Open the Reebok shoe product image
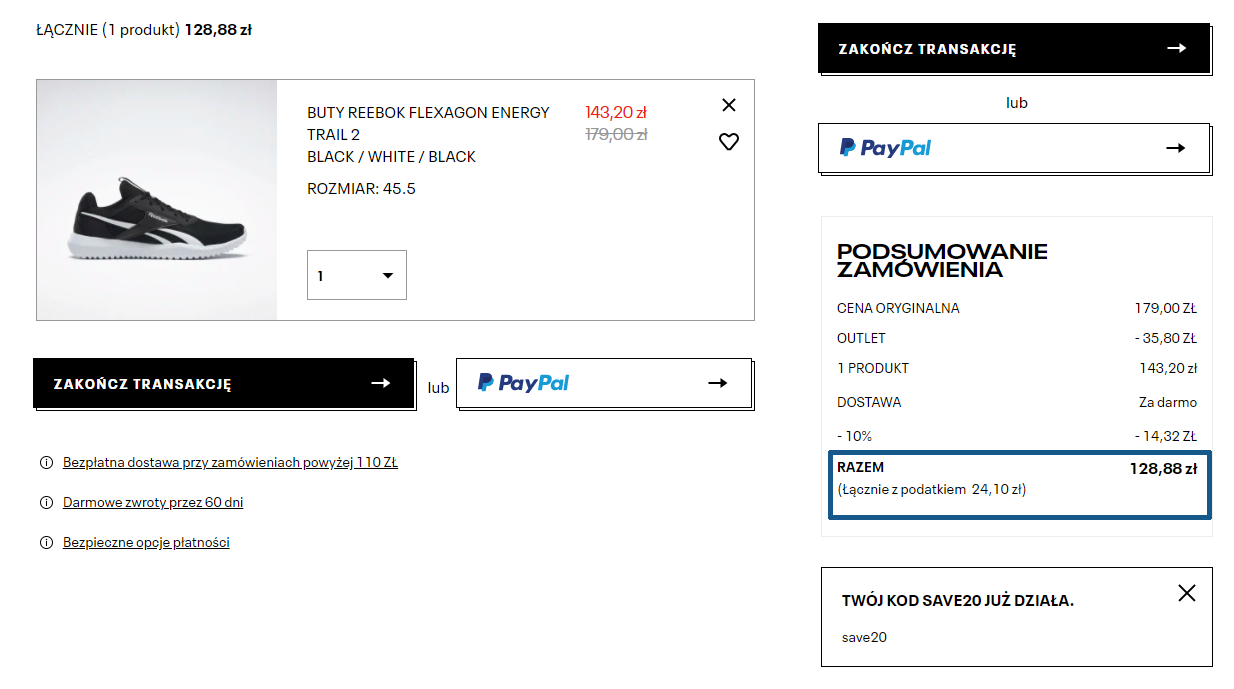Screen dimensions: 1234x689 [157, 200]
